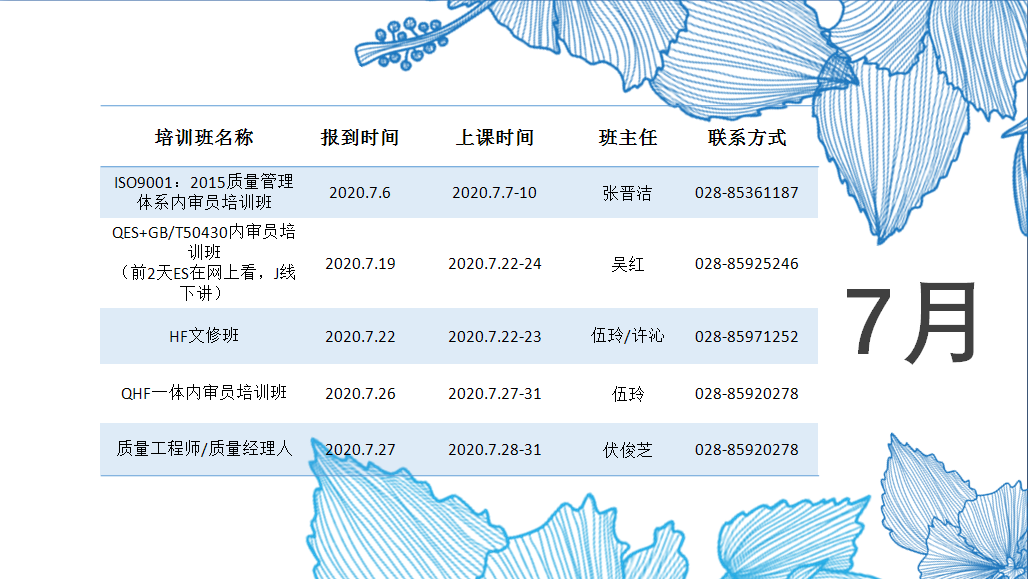The image size is (1028, 579).
Task: Click the 上课时间 column header
Action: pos(495,138)
